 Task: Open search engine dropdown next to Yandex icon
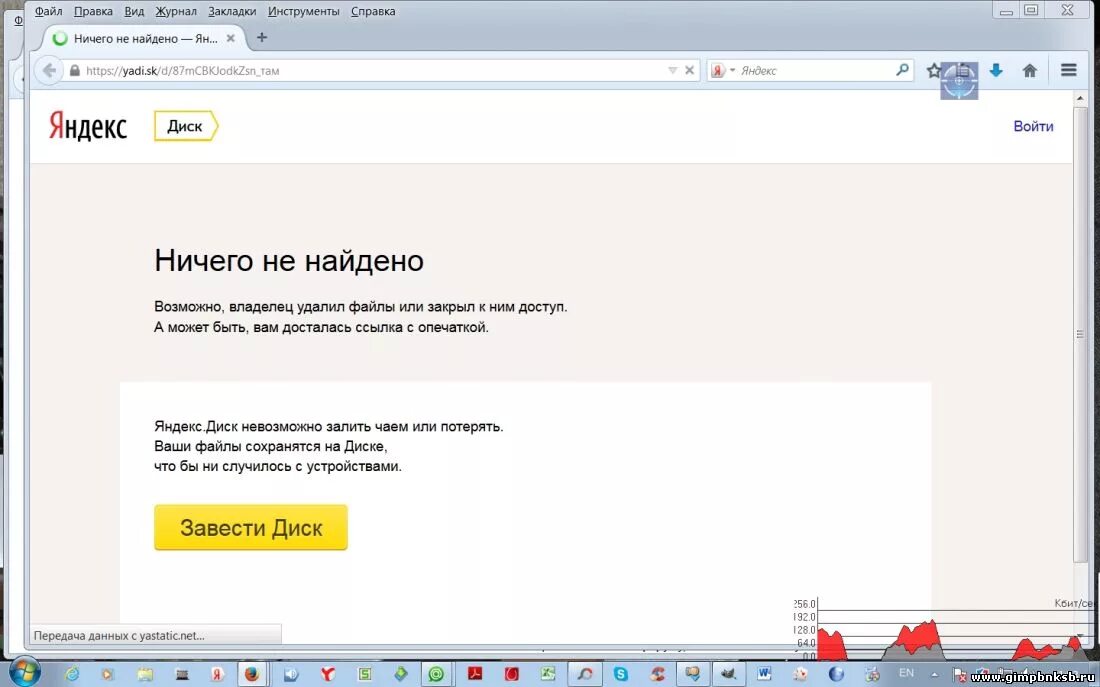pos(732,70)
